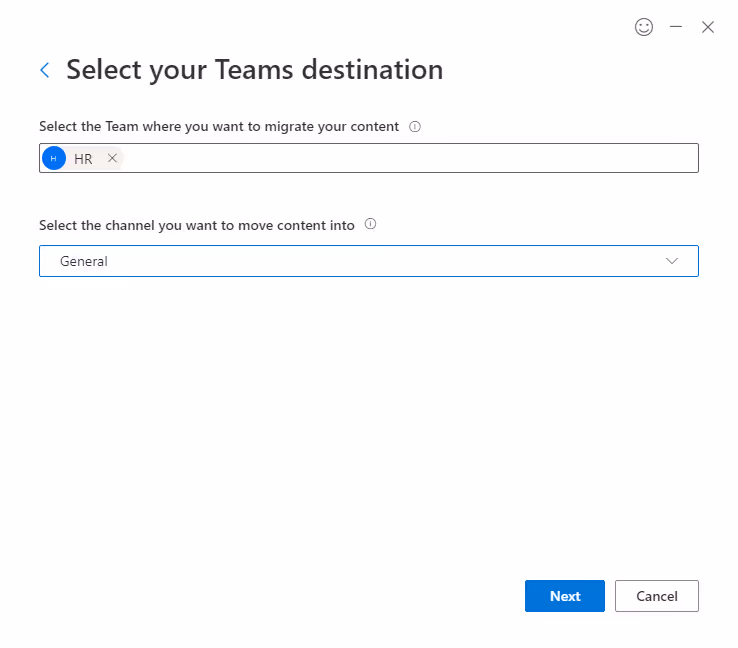
Task: Click the Cancel button
Action: tap(657, 596)
